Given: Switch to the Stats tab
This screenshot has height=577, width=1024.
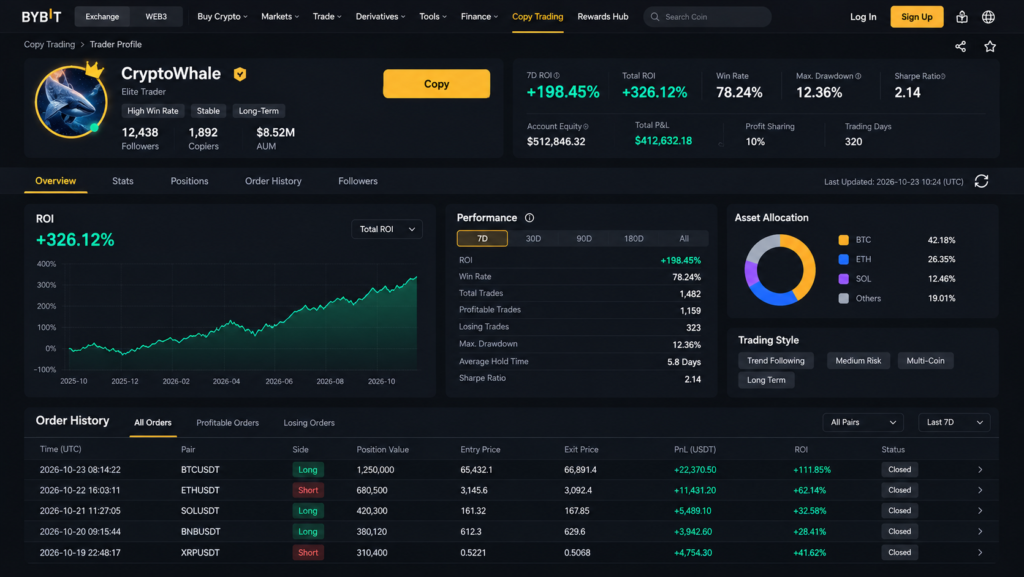Looking at the screenshot, I should (x=123, y=181).
